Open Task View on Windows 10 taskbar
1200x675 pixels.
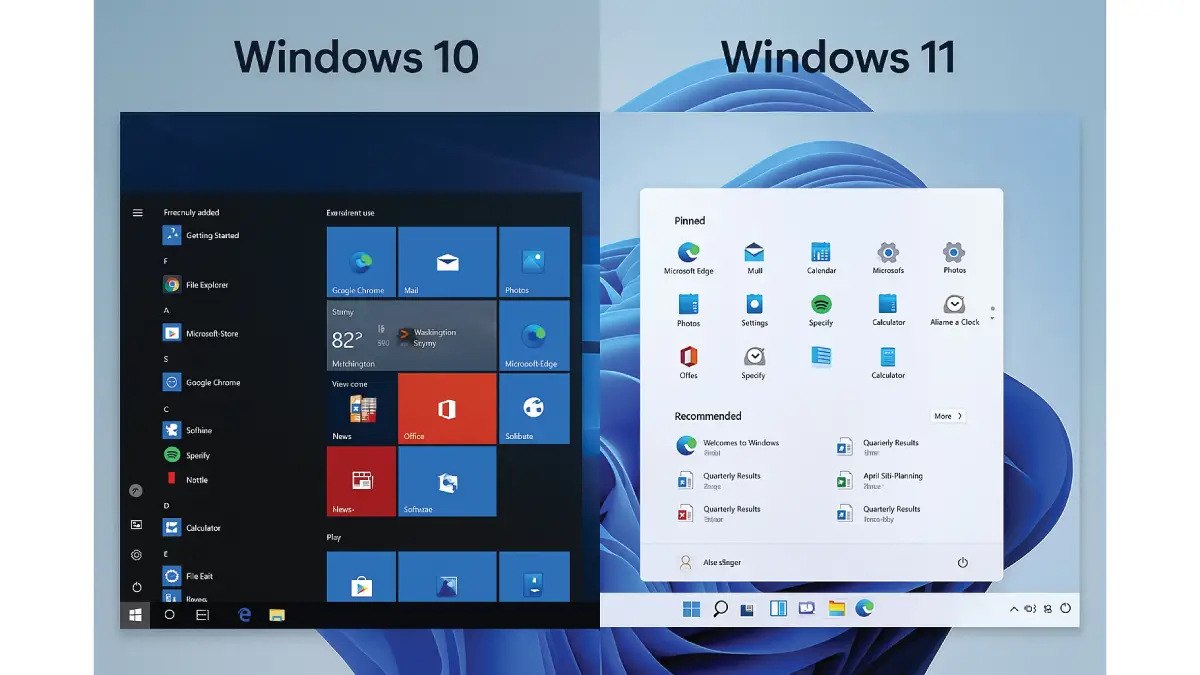pos(202,615)
